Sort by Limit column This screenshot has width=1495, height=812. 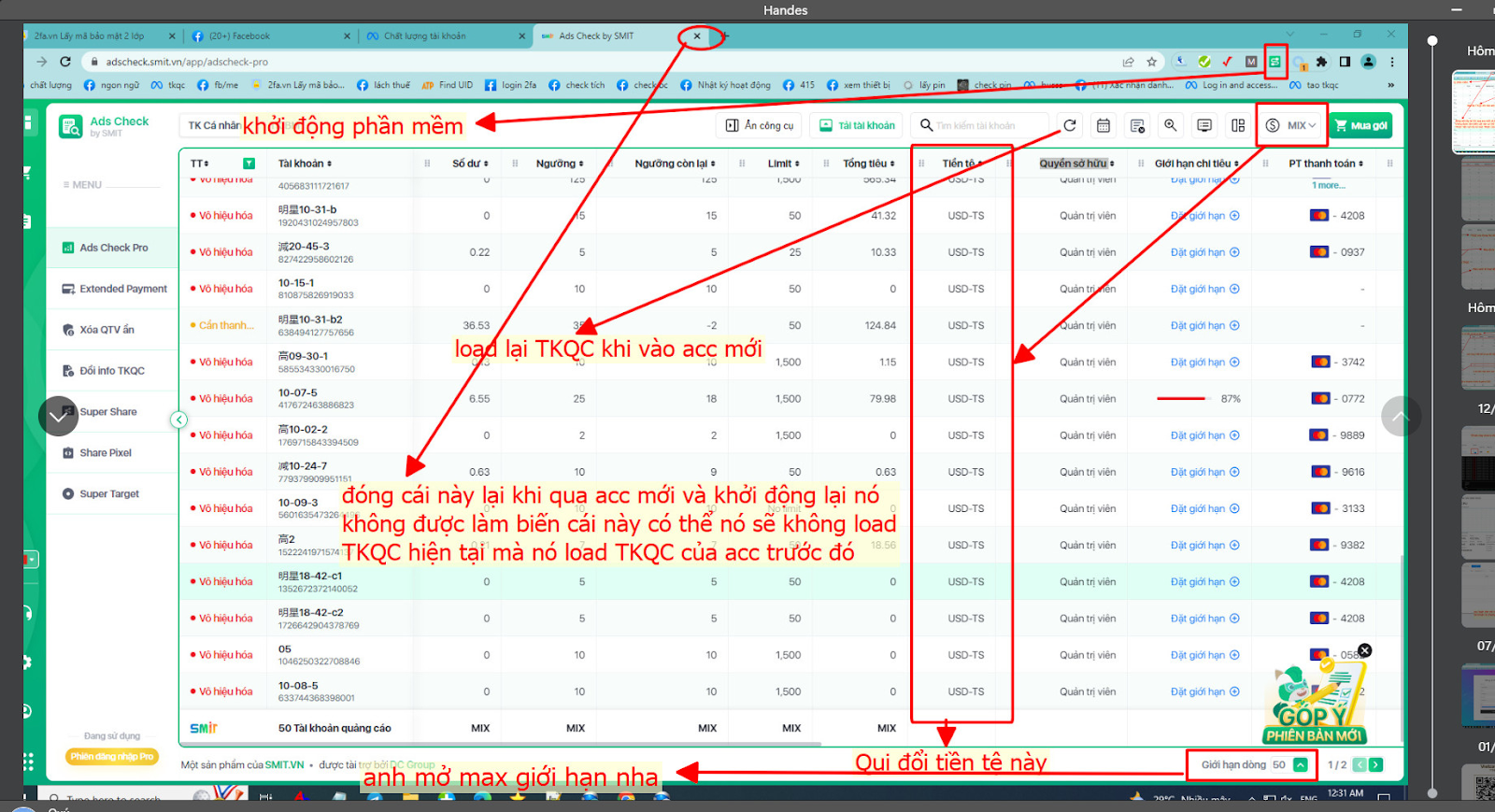783,164
